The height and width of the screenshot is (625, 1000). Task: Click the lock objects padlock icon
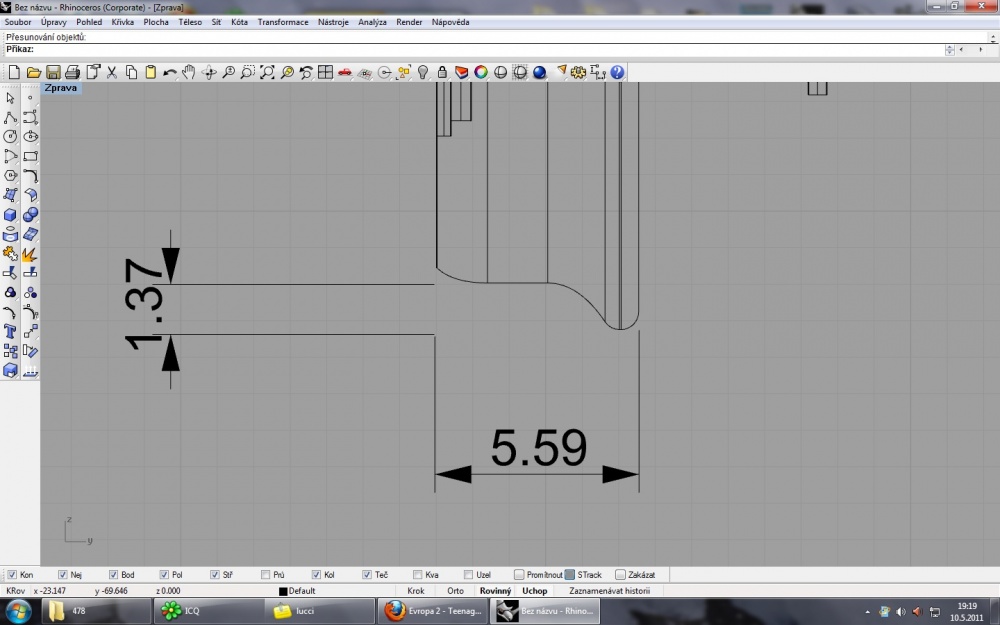pyautogui.click(x=442, y=72)
